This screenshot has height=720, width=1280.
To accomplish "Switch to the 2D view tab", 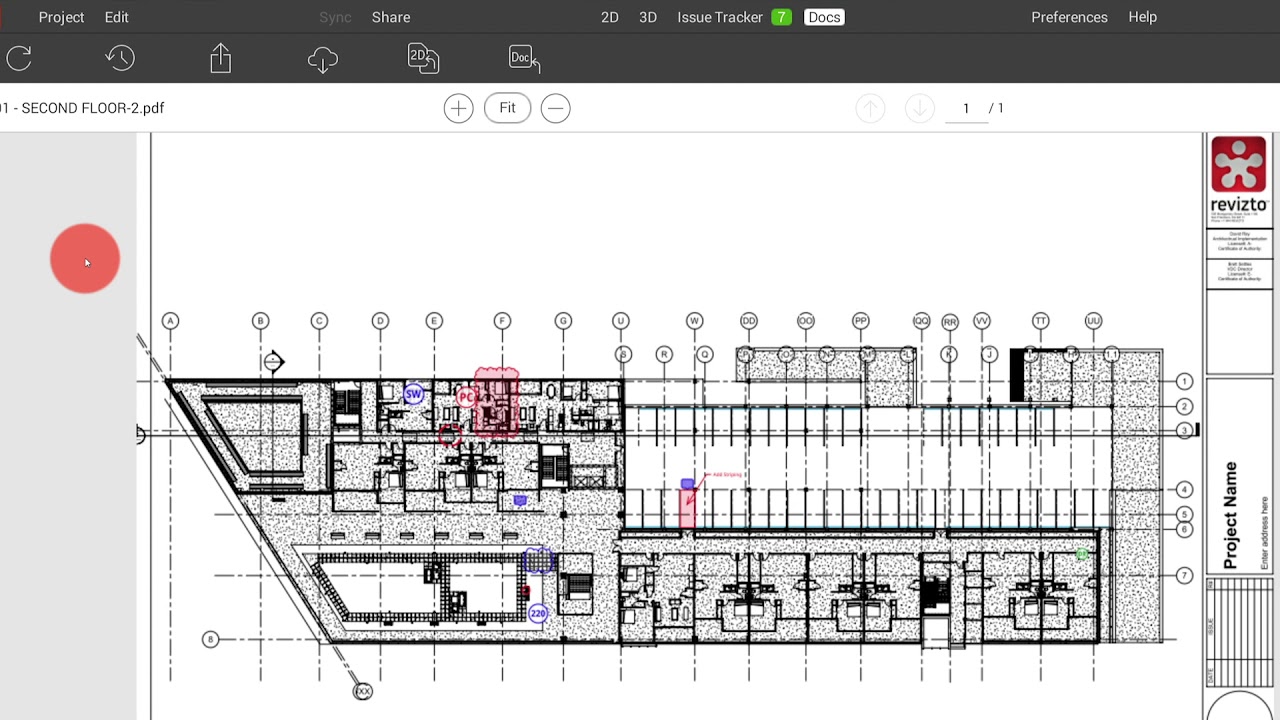I will point(609,17).
